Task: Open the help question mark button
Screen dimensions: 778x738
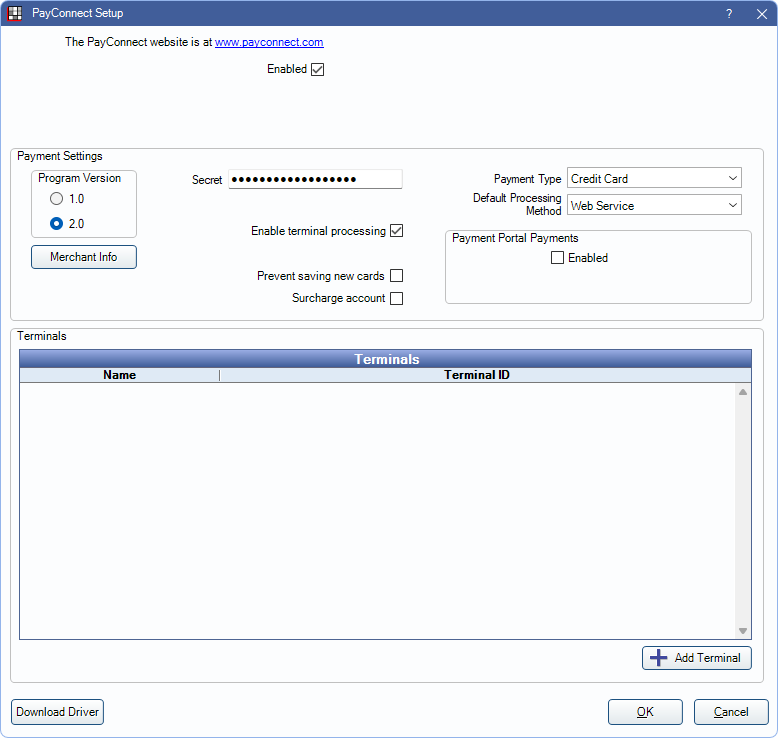Action: click(729, 13)
